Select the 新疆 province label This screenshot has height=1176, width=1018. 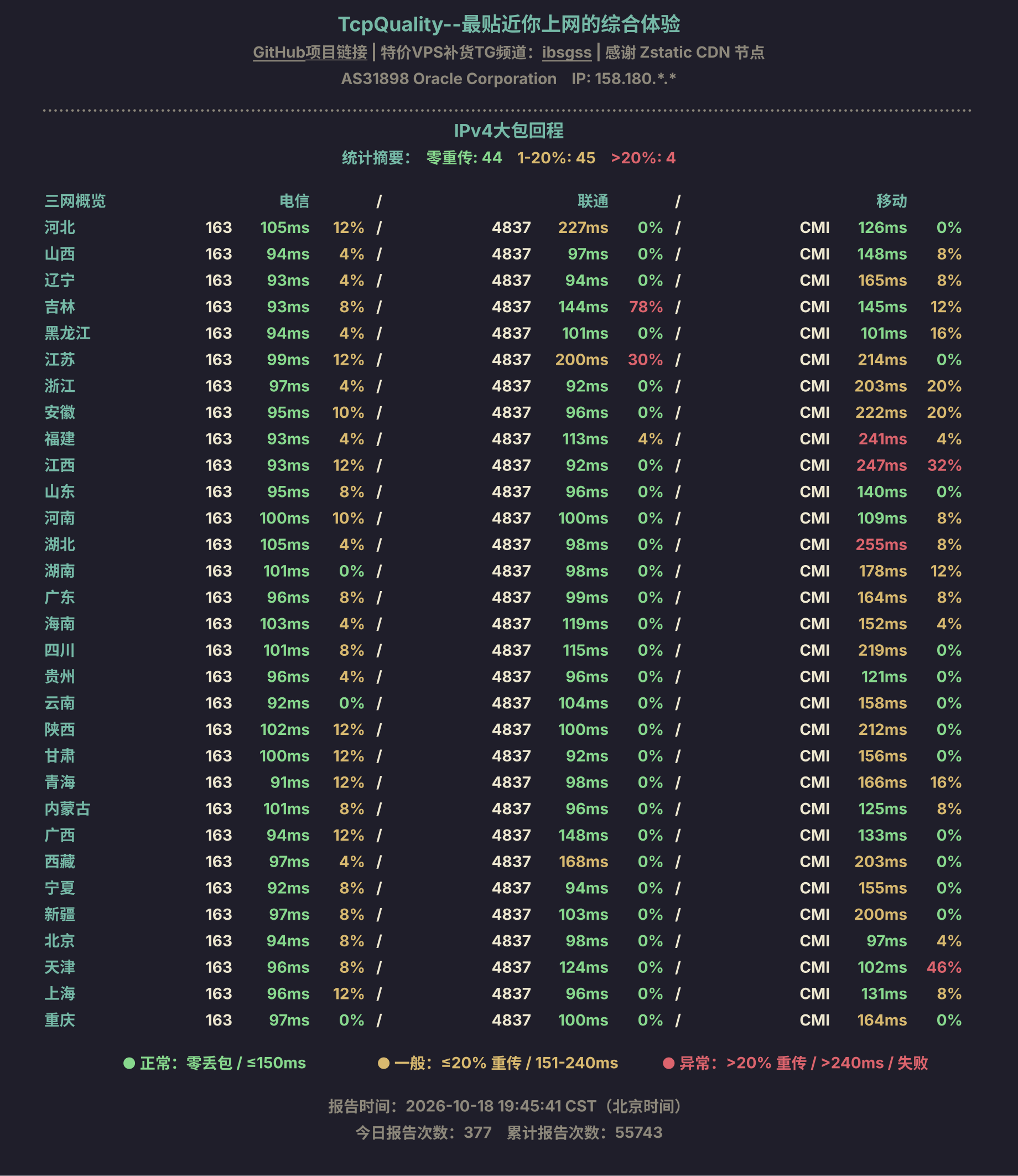[60, 915]
